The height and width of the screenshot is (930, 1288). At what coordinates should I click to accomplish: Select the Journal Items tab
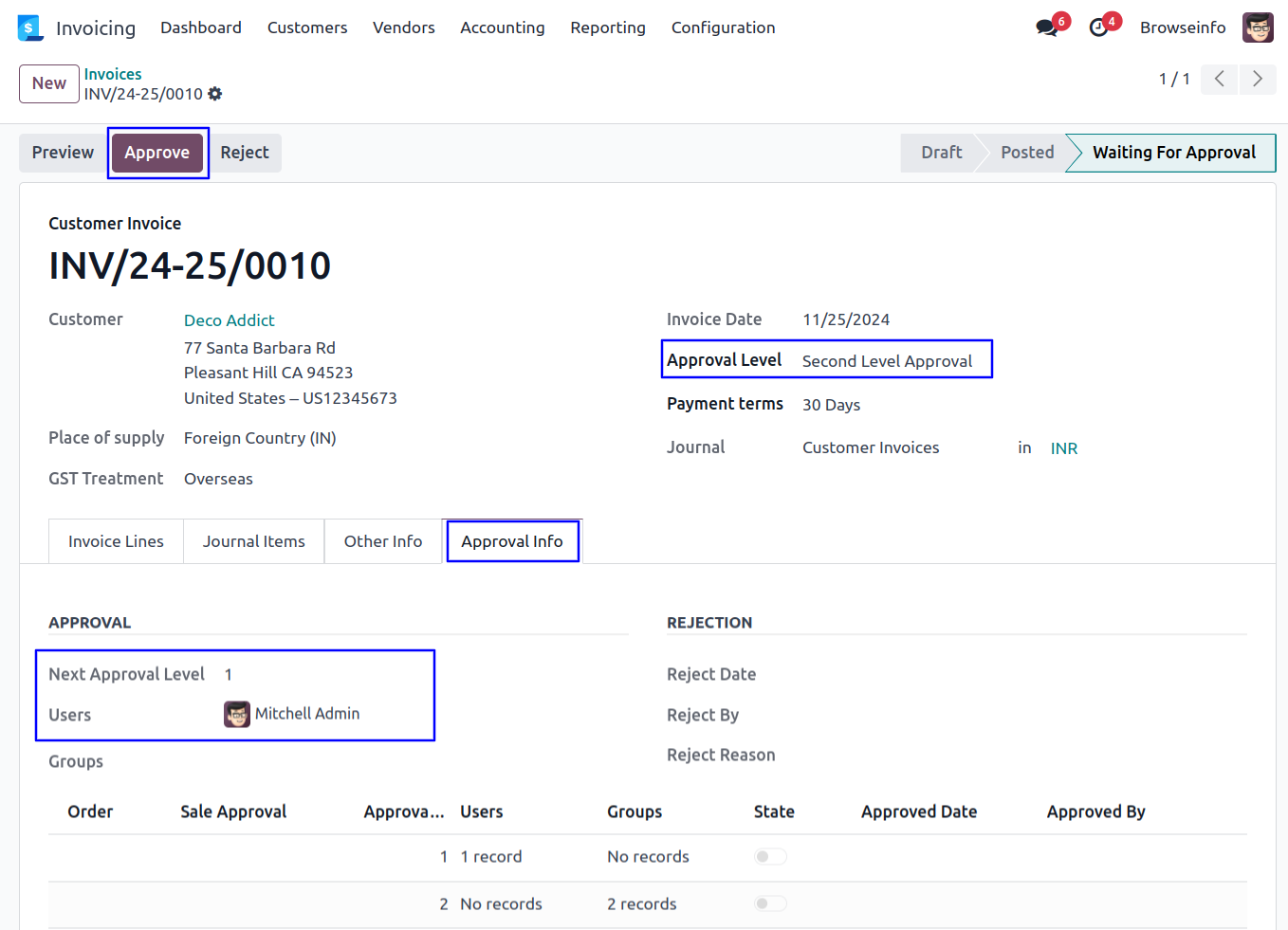(x=253, y=541)
